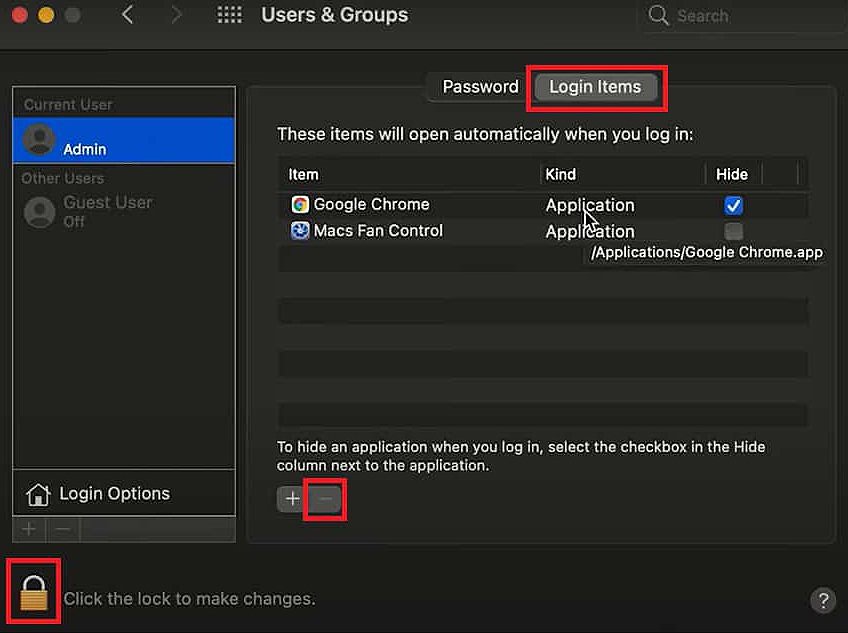Check Hide for Macs Fan Control
This screenshot has width=848, height=633.
[x=733, y=232]
